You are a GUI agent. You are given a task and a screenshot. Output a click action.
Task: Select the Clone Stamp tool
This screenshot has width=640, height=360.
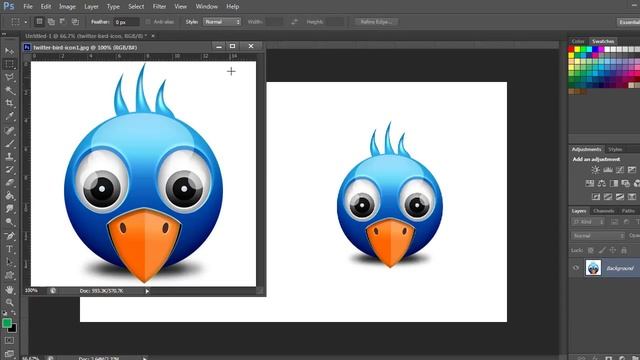[9, 157]
